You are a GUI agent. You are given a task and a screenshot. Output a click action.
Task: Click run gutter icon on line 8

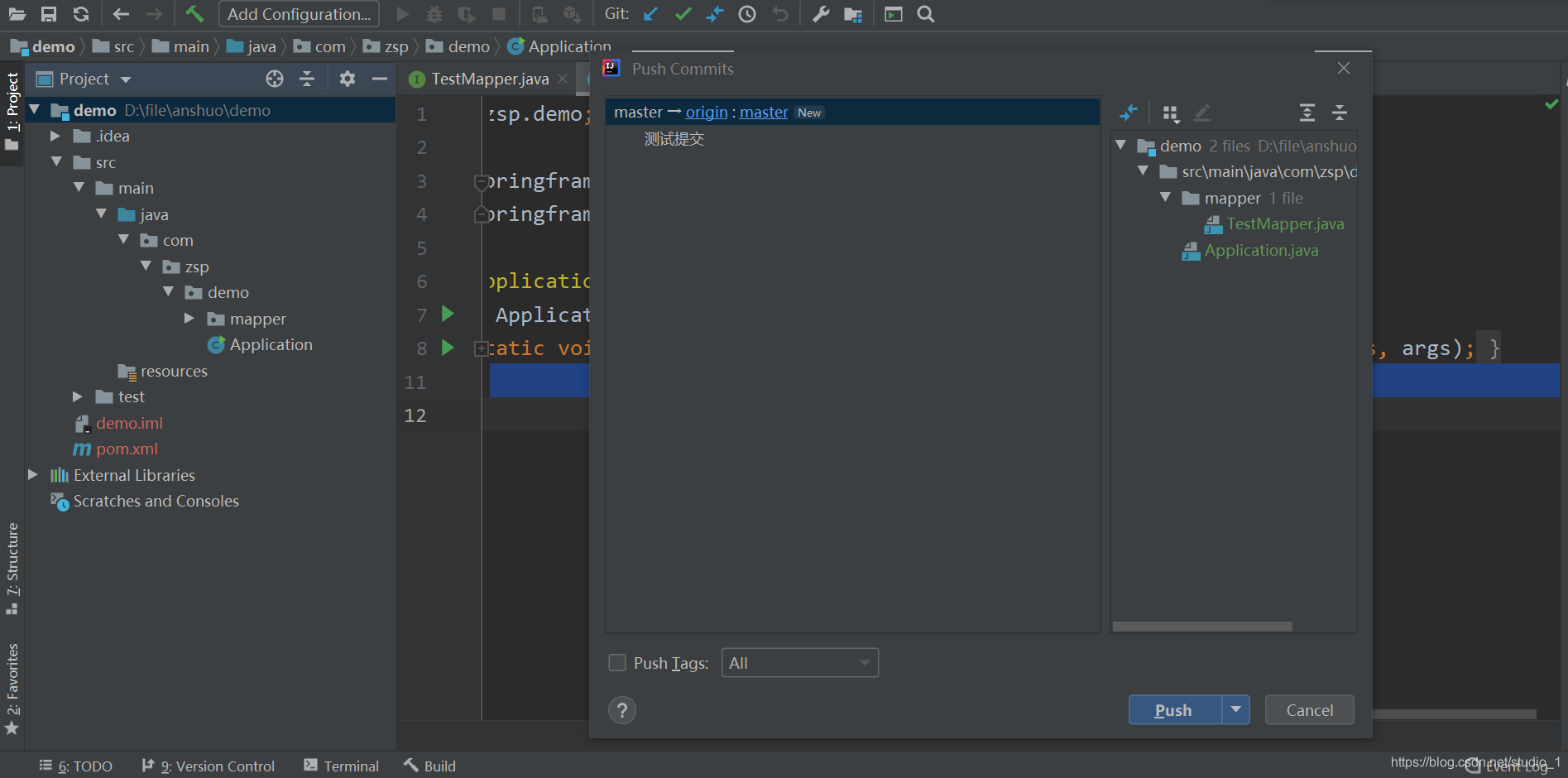point(448,348)
